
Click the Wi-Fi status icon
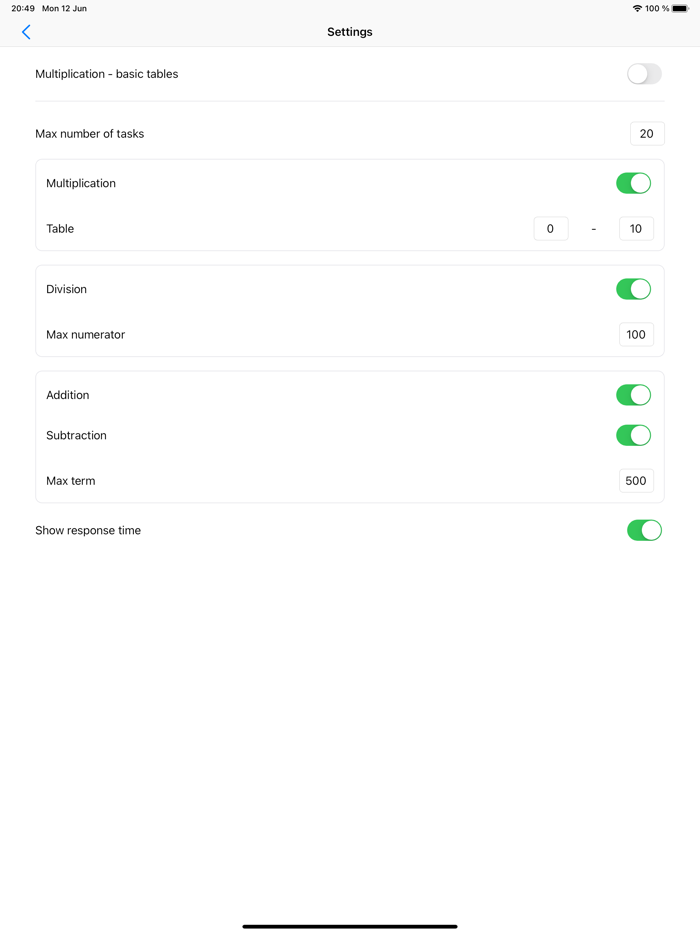coord(637,9)
